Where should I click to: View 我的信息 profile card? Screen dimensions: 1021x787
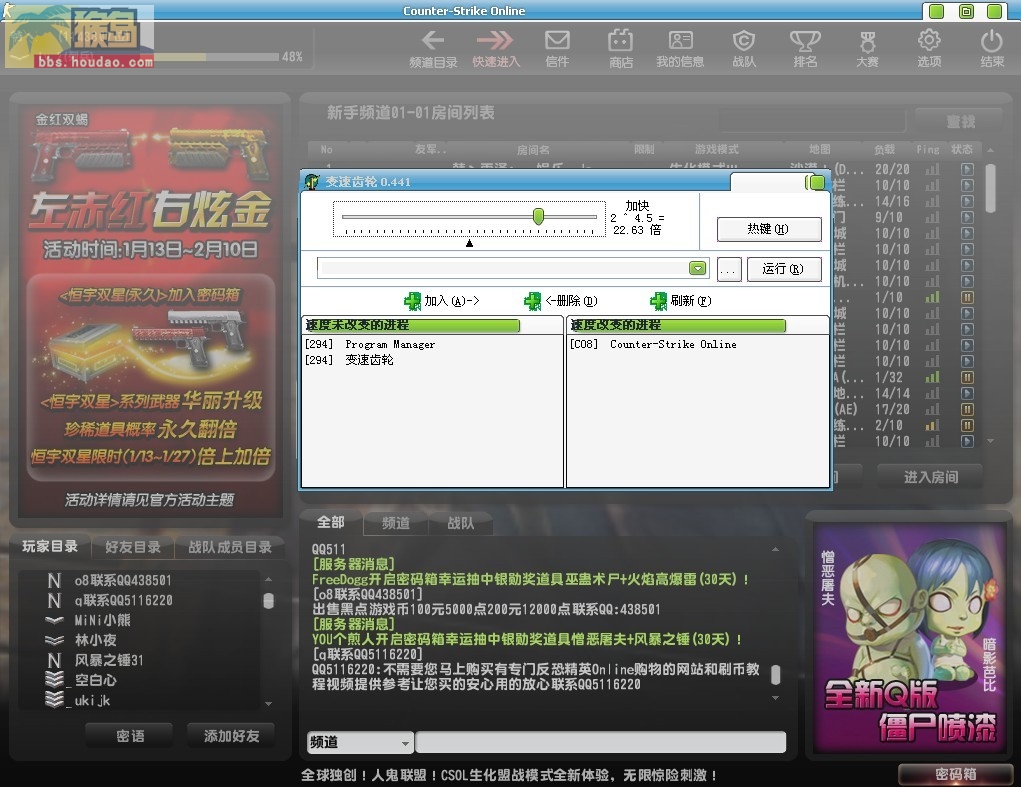(680, 48)
